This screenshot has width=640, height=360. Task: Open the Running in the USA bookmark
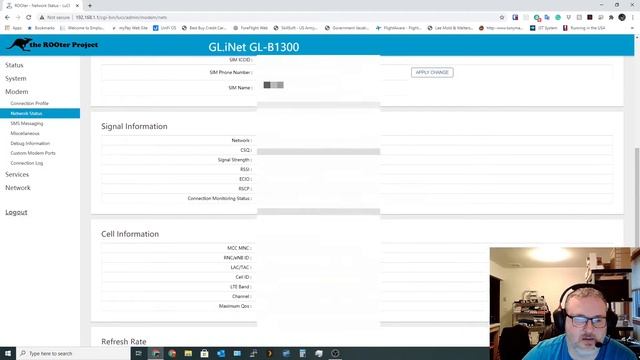(x=584, y=28)
